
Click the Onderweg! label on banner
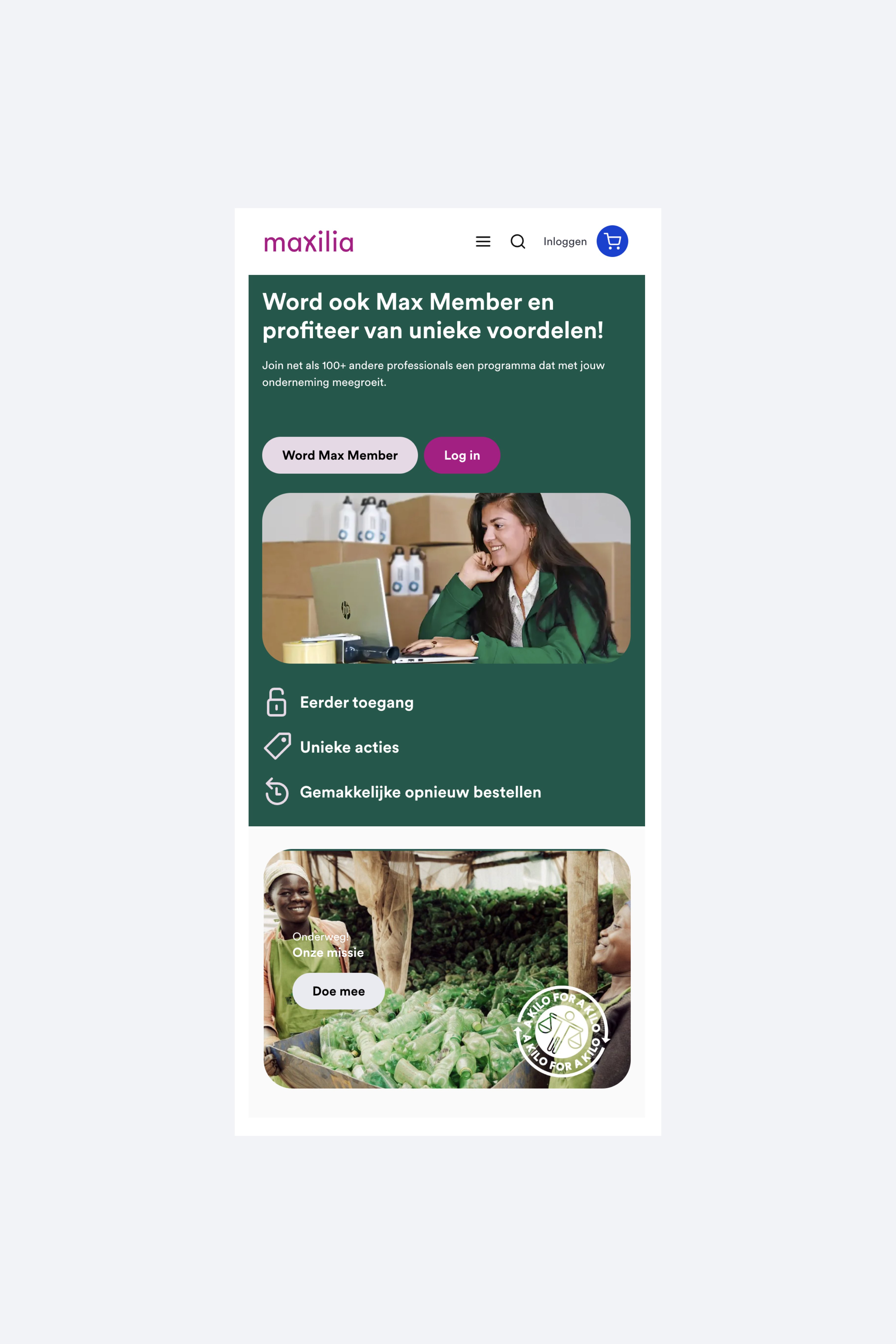pos(321,936)
